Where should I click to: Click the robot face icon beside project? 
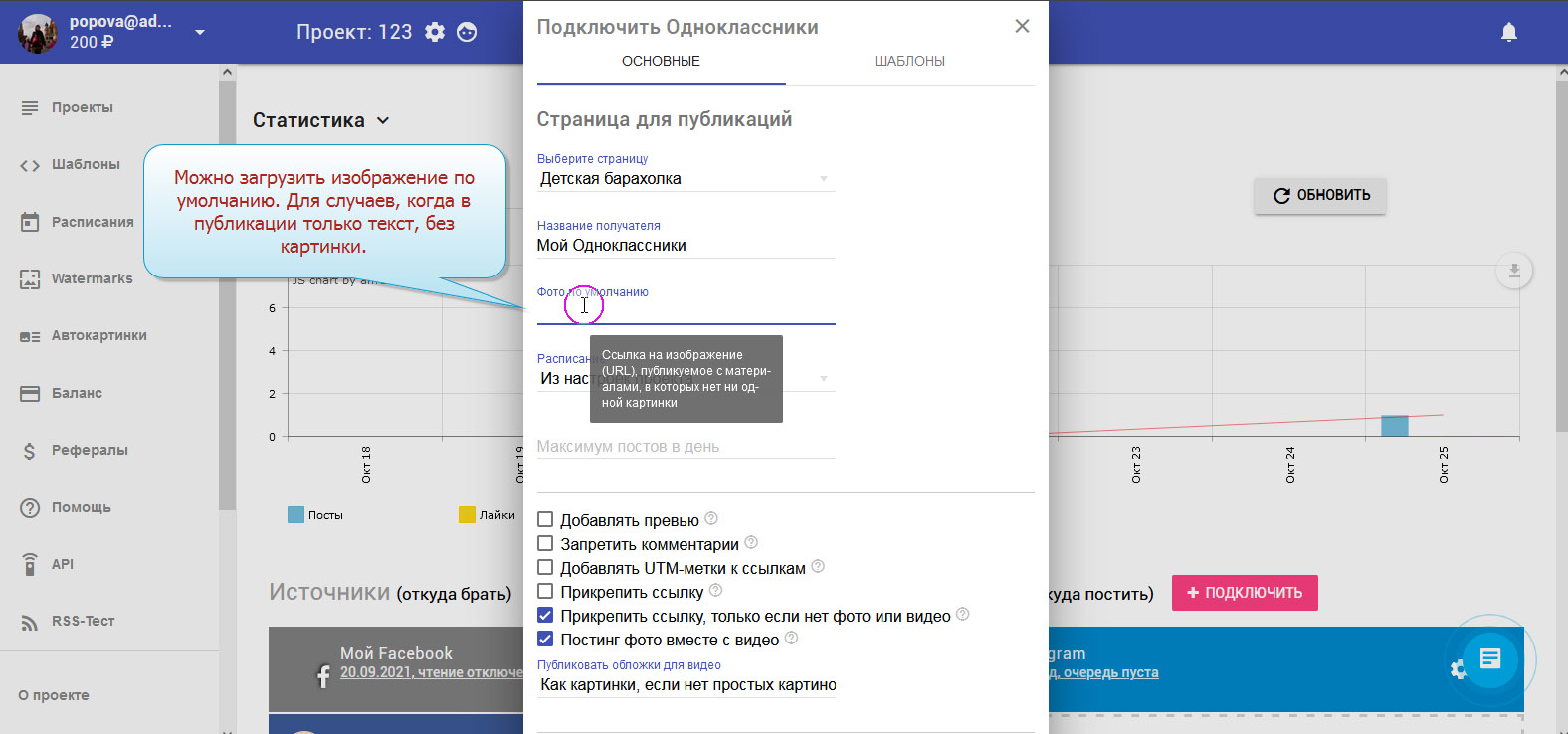[x=467, y=32]
